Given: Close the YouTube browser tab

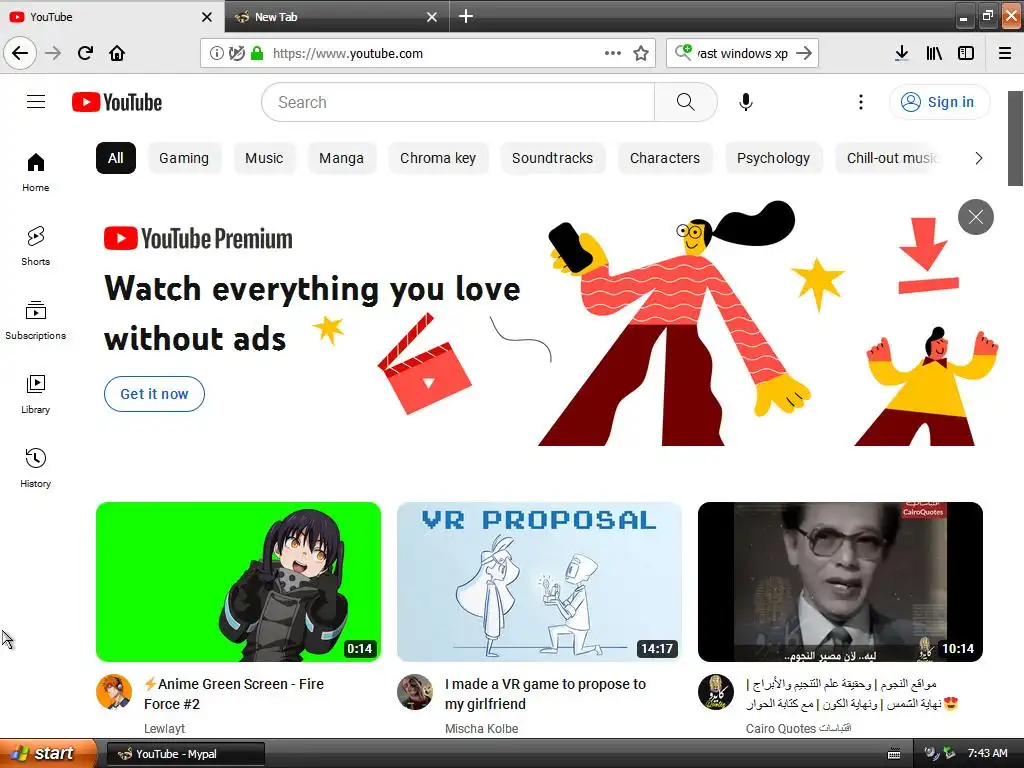Looking at the screenshot, I should pyautogui.click(x=206, y=17).
